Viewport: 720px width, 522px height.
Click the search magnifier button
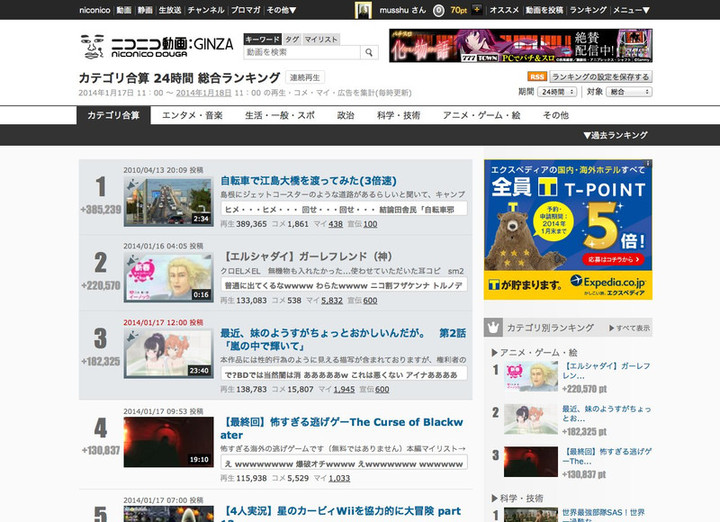(369, 52)
